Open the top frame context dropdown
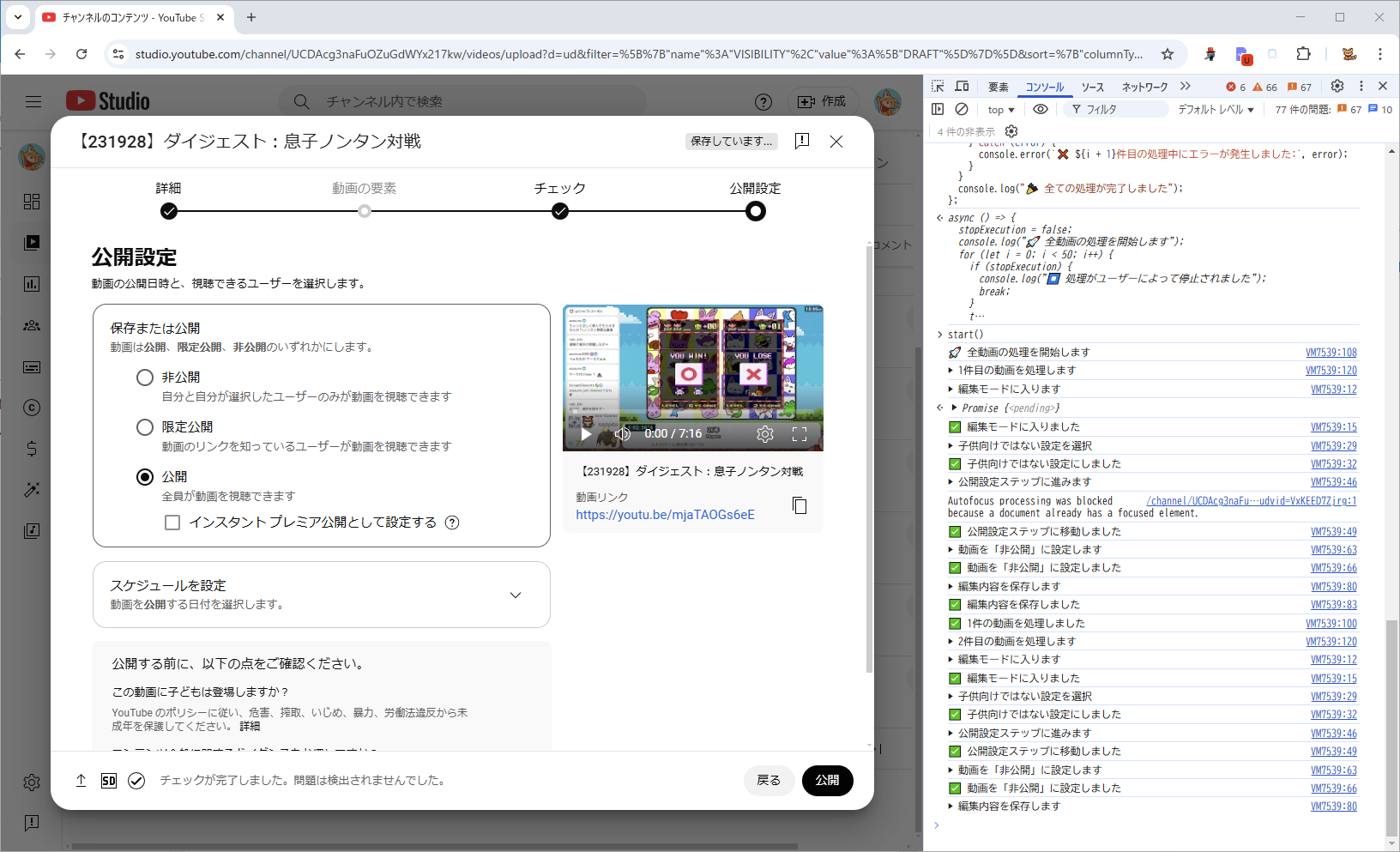The image size is (1400, 852). (x=1000, y=109)
